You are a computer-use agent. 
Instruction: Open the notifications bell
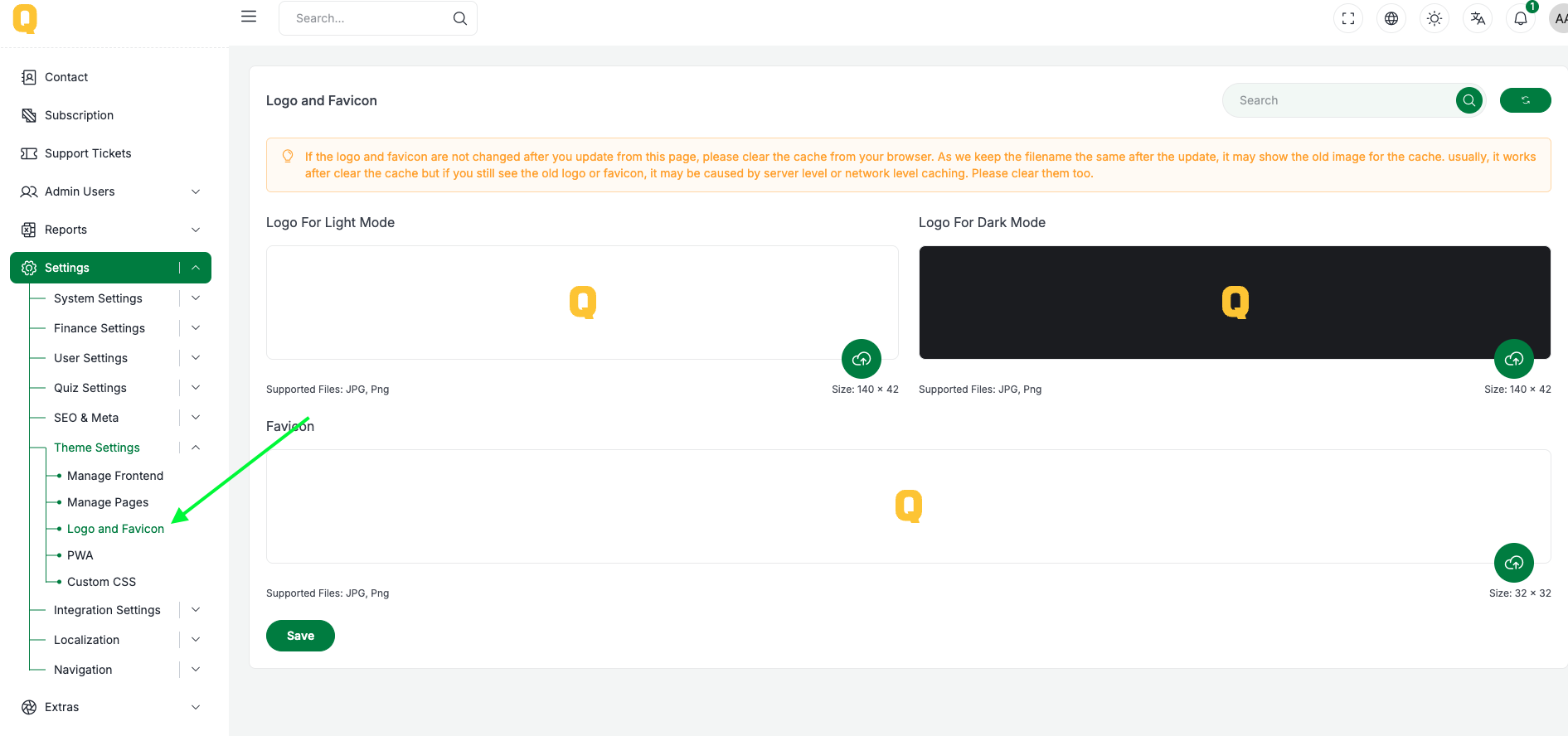(1521, 18)
